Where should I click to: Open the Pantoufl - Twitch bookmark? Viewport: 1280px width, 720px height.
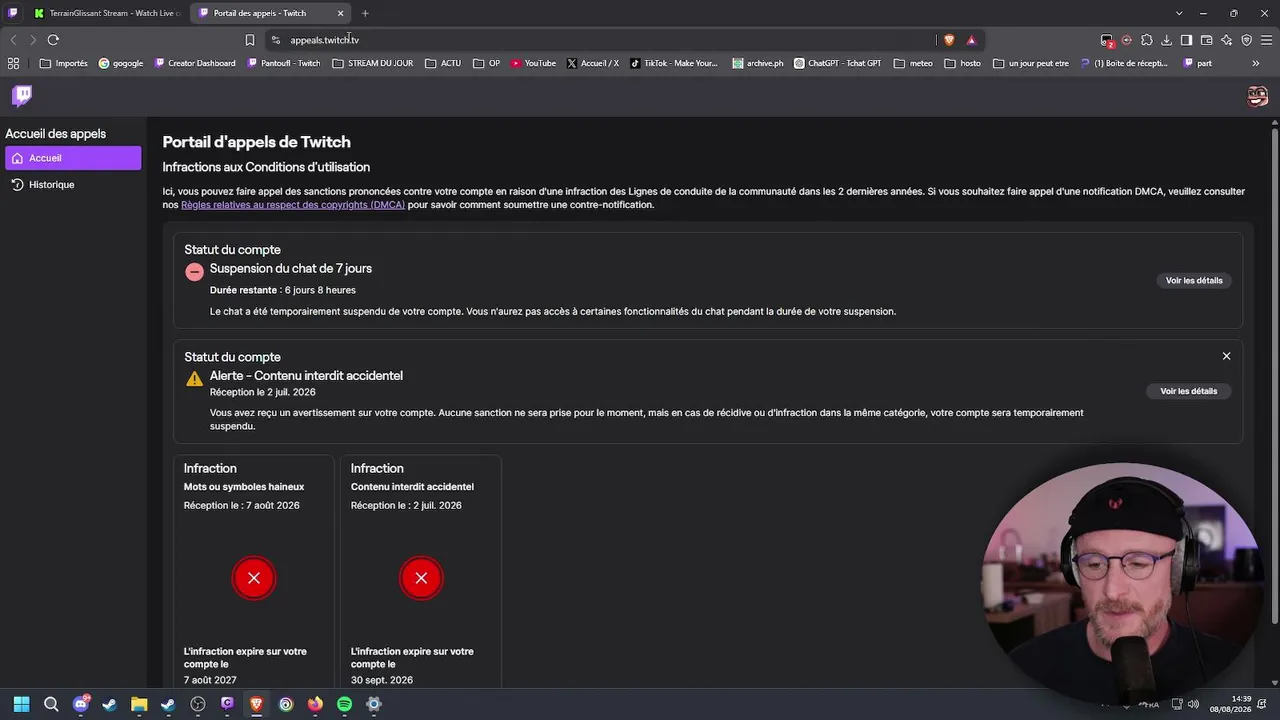(284, 63)
